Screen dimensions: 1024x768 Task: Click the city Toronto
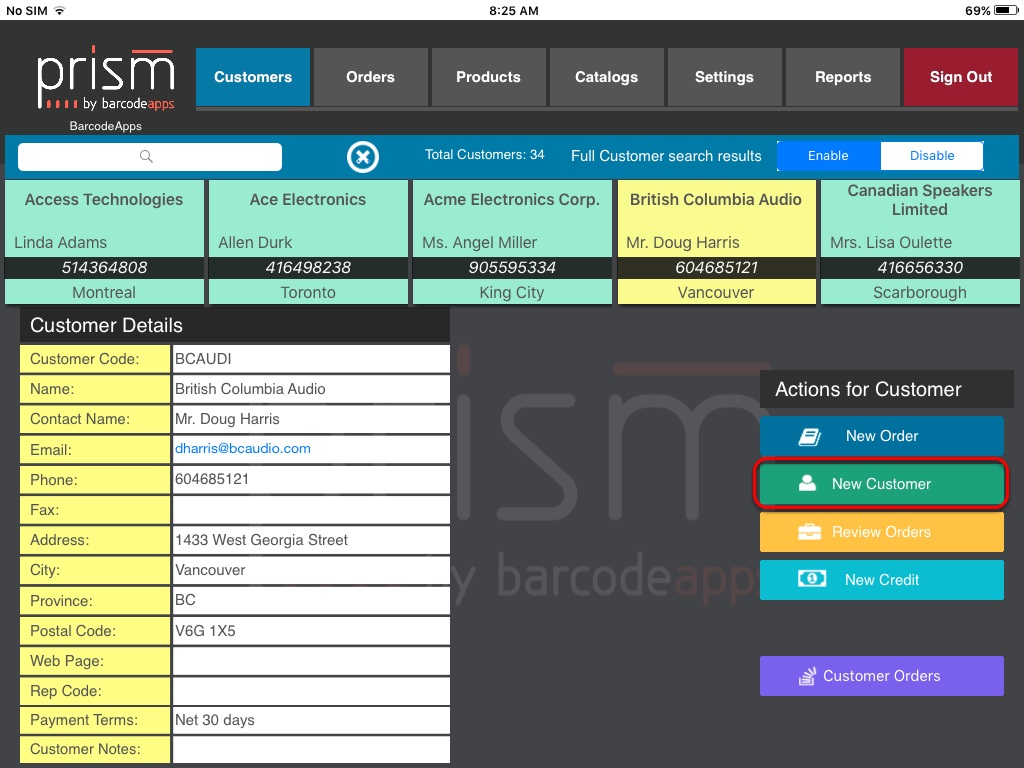(308, 293)
